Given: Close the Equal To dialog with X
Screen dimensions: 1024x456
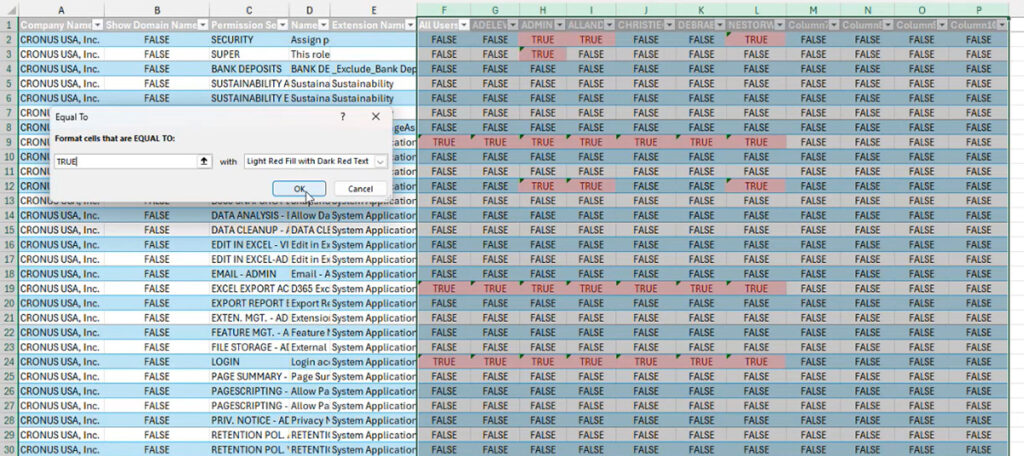Looking at the screenshot, I should [376, 117].
